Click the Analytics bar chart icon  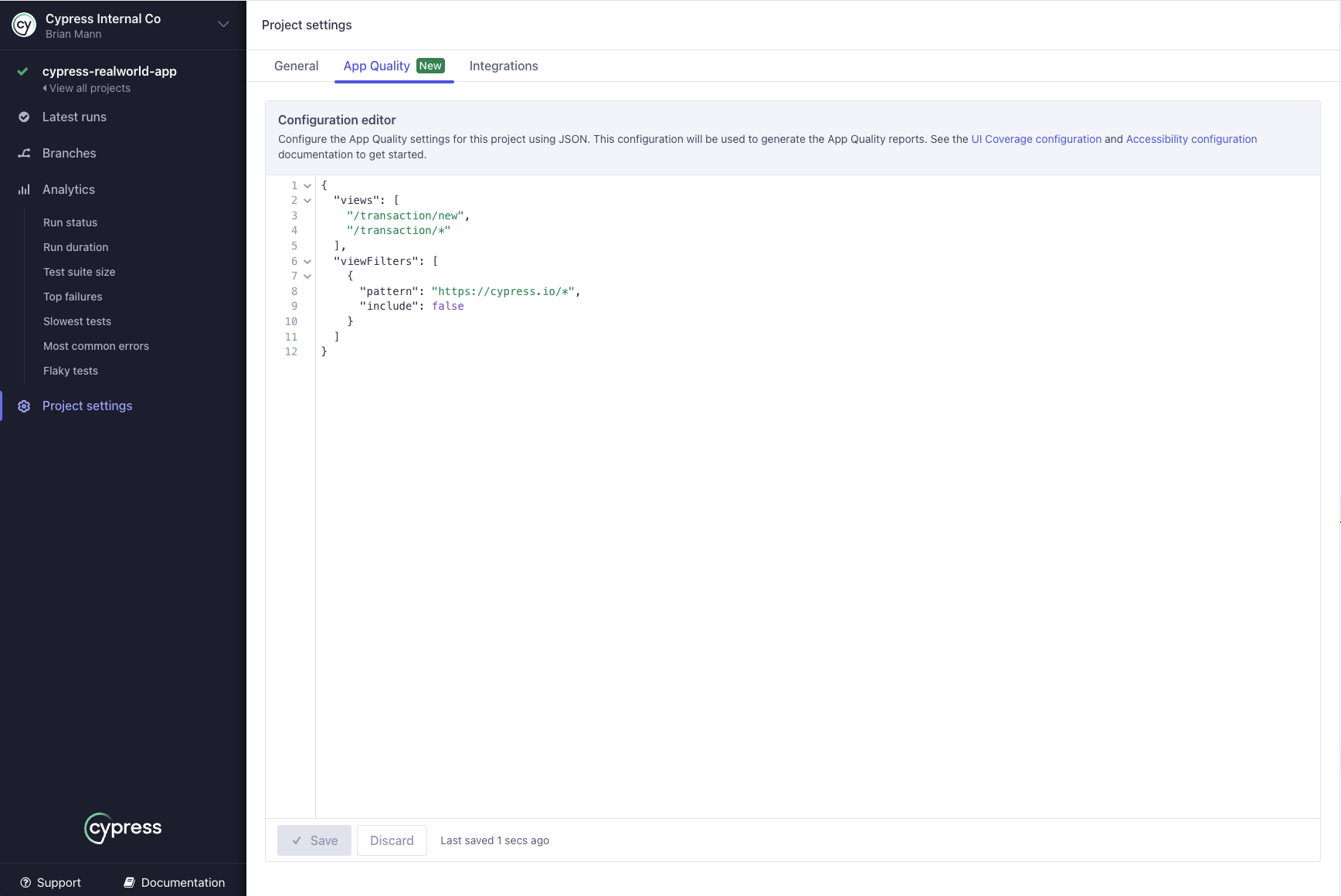click(x=24, y=190)
